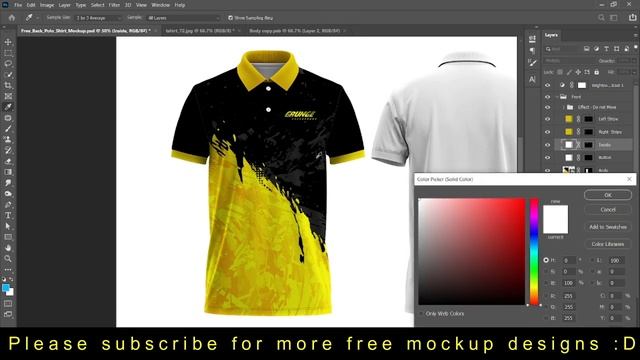The height and width of the screenshot is (360, 640).
Task: Click inside the red color field
Action: (472, 251)
